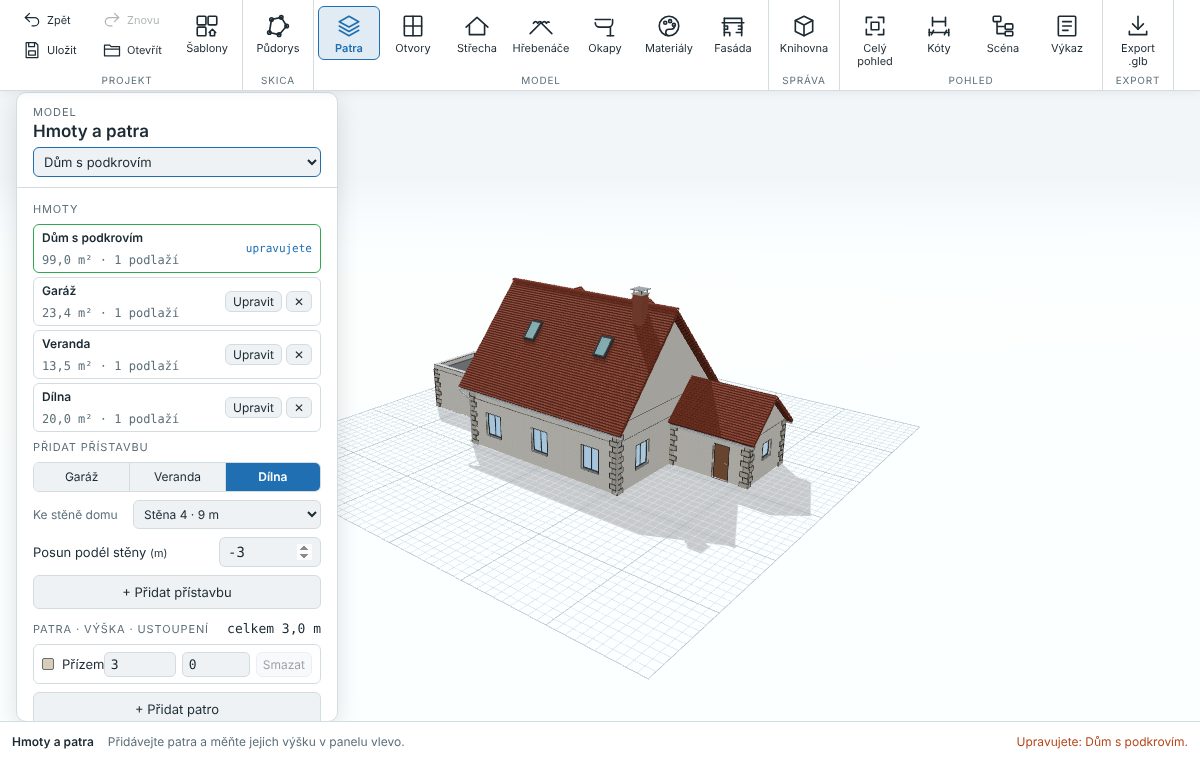The width and height of the screenshot is (1200, 760).
Task: Open the Výkaz report
Action: point(1067,34)
